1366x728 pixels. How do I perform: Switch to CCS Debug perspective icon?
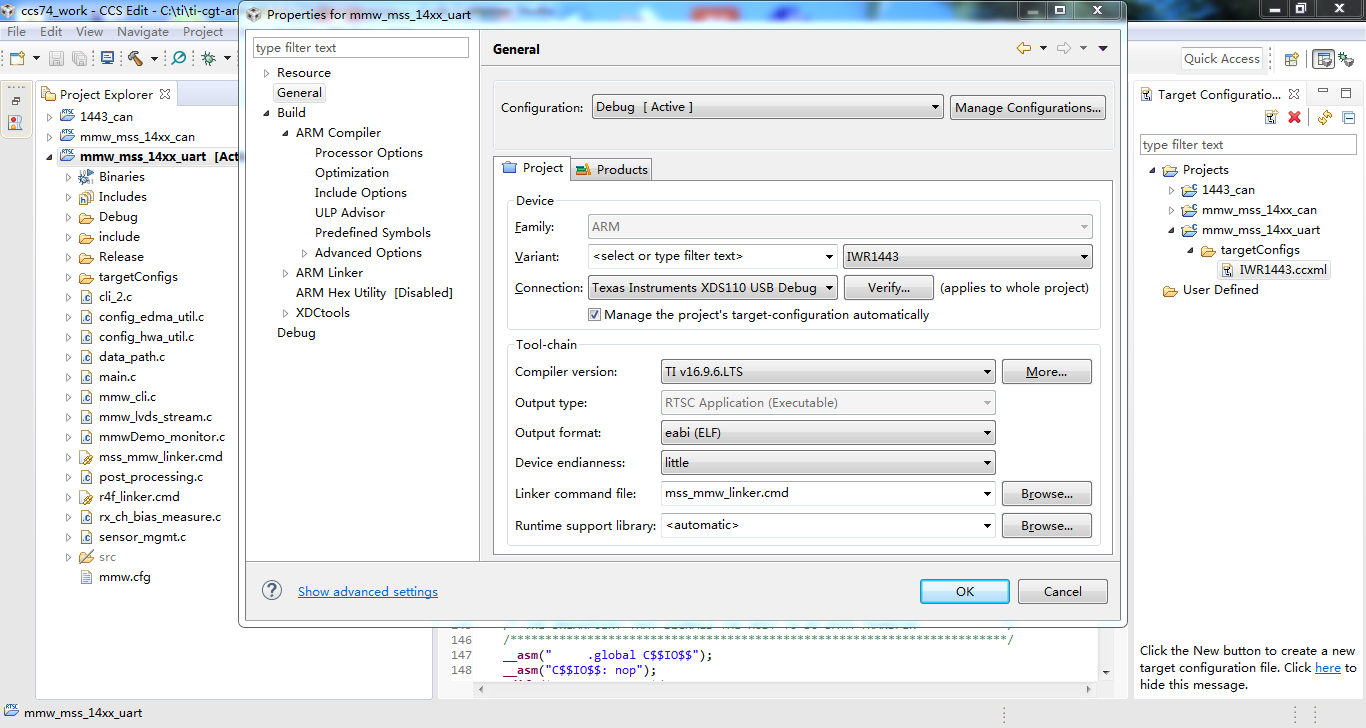click(1346, 59)
